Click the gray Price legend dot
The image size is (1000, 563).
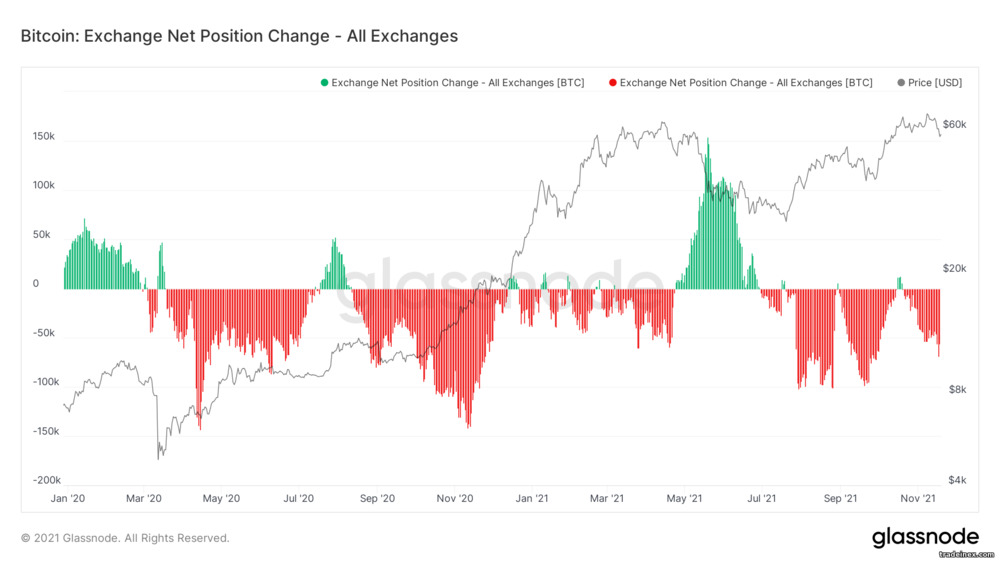(x=901, y=83)
